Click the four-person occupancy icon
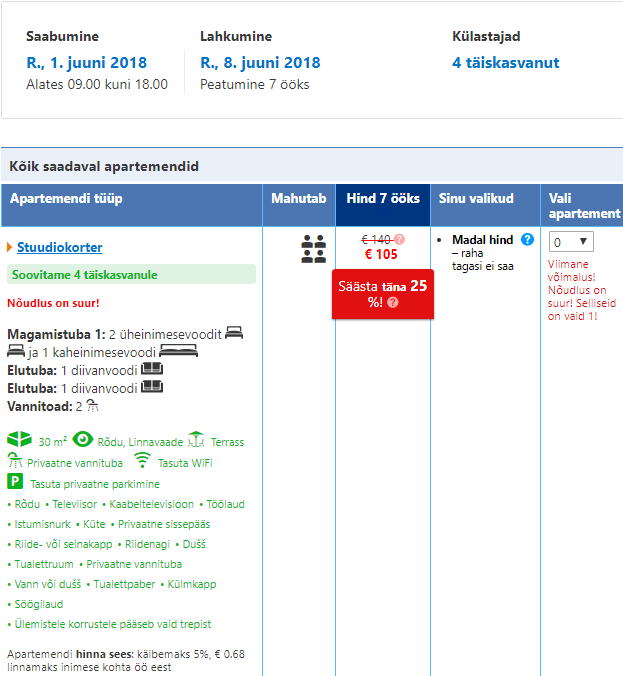 coord(313,249)
